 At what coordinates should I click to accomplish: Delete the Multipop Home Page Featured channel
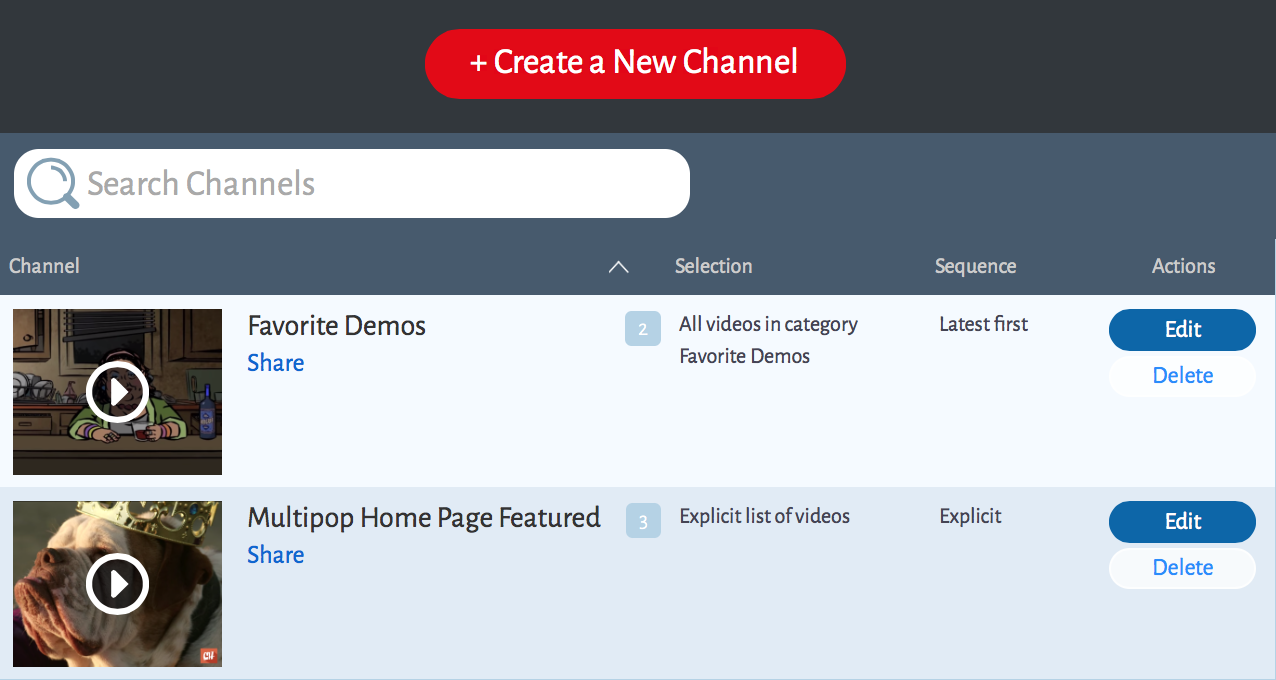pos(1182,568)
